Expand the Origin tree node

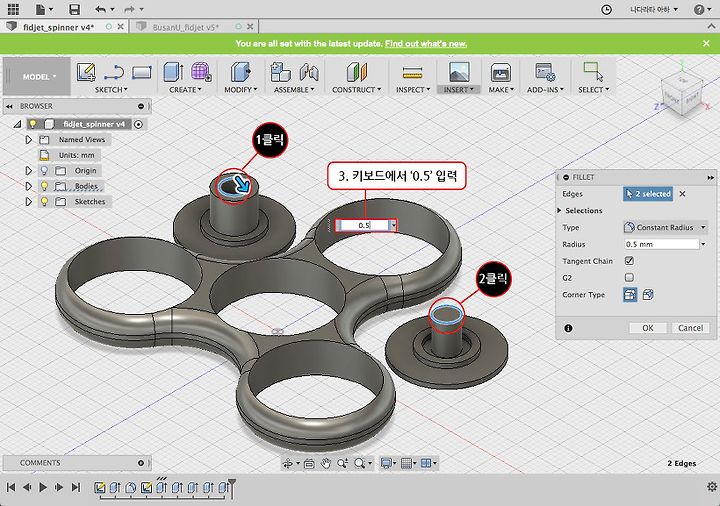(x=28, y=170)
